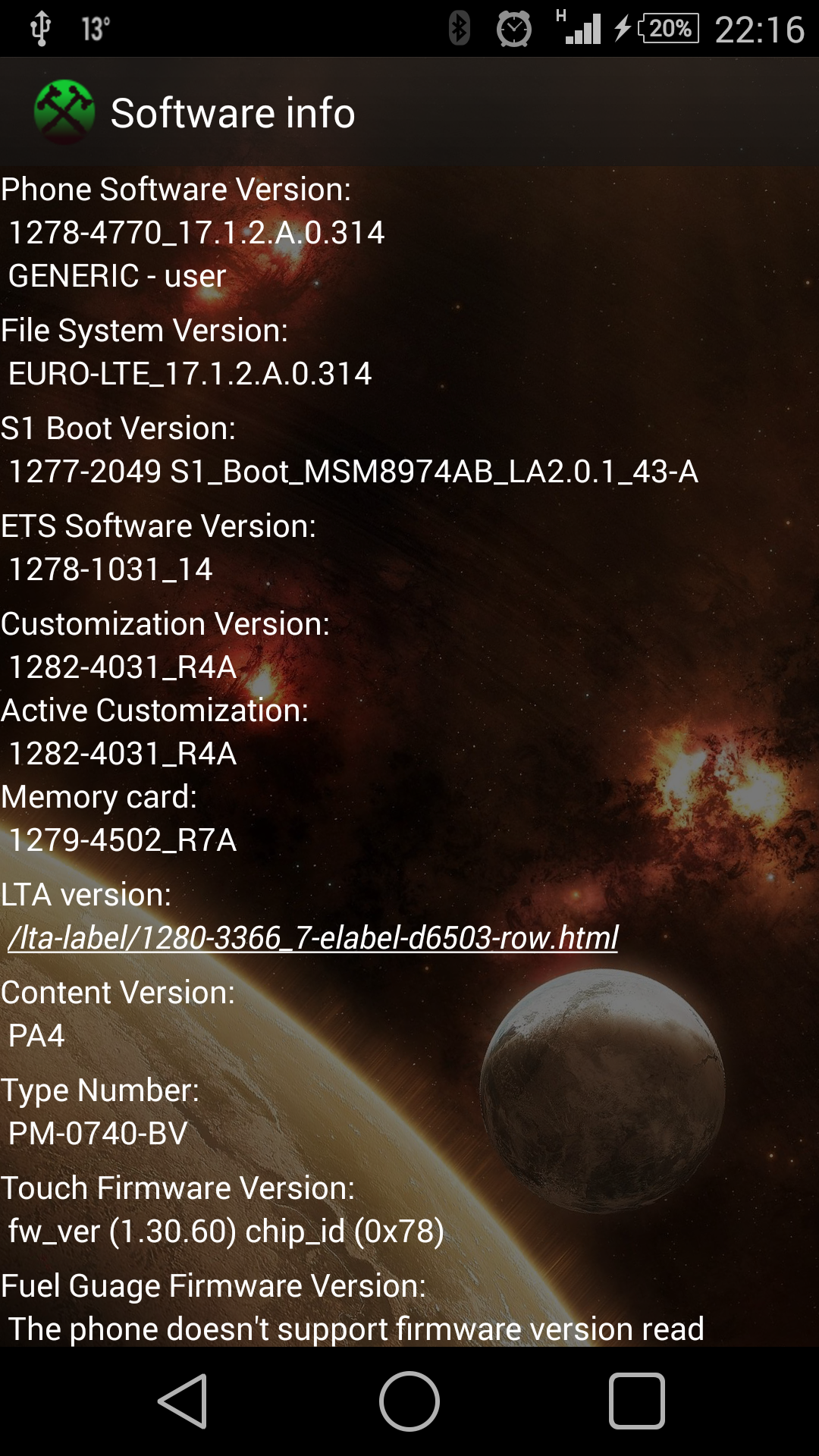Tap the Memory card 1279-4502_R7A value
This screenshot has height=1456, width=819.
tap(122, 840)
